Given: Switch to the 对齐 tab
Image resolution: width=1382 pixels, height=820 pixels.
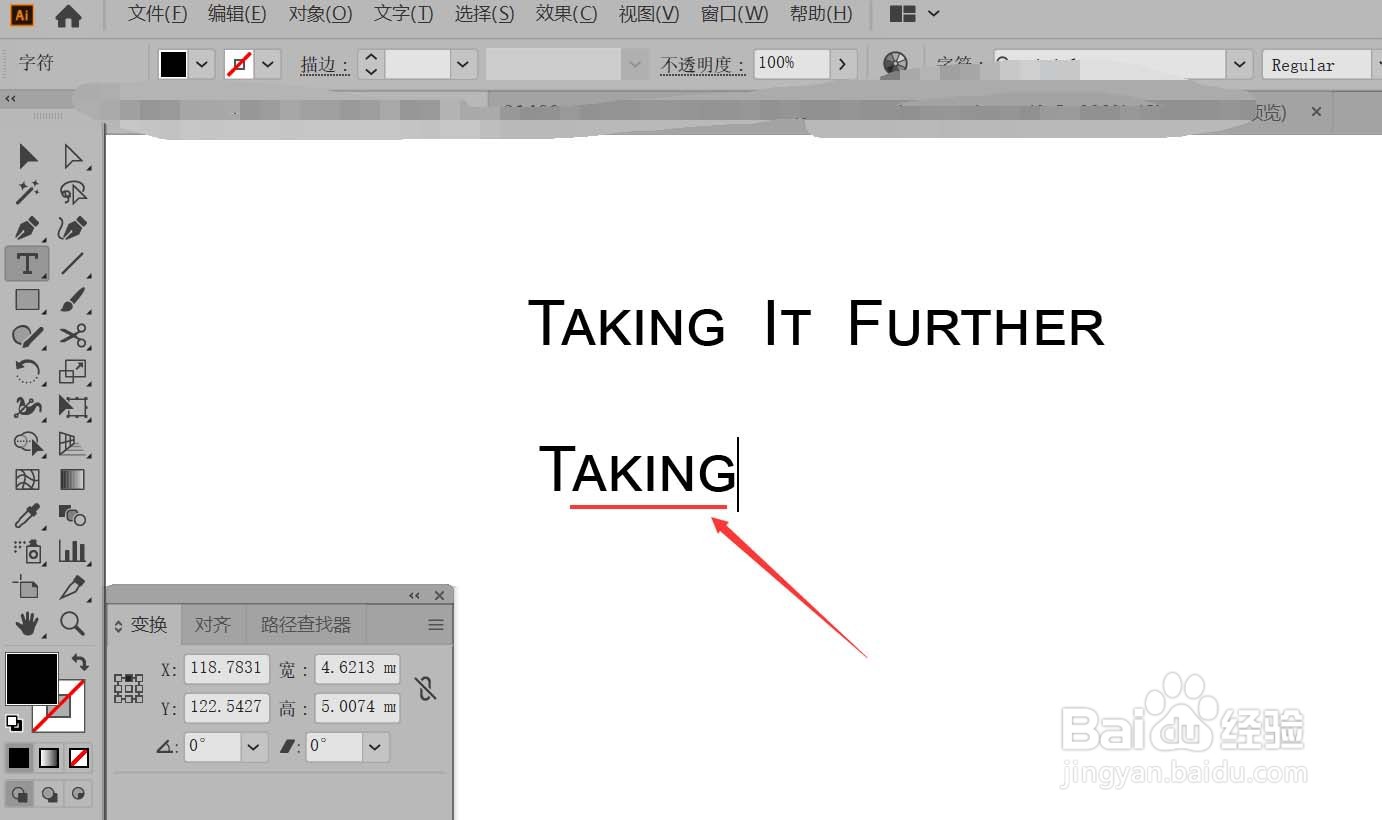Looking at the screenshot, I should (212, 625).
